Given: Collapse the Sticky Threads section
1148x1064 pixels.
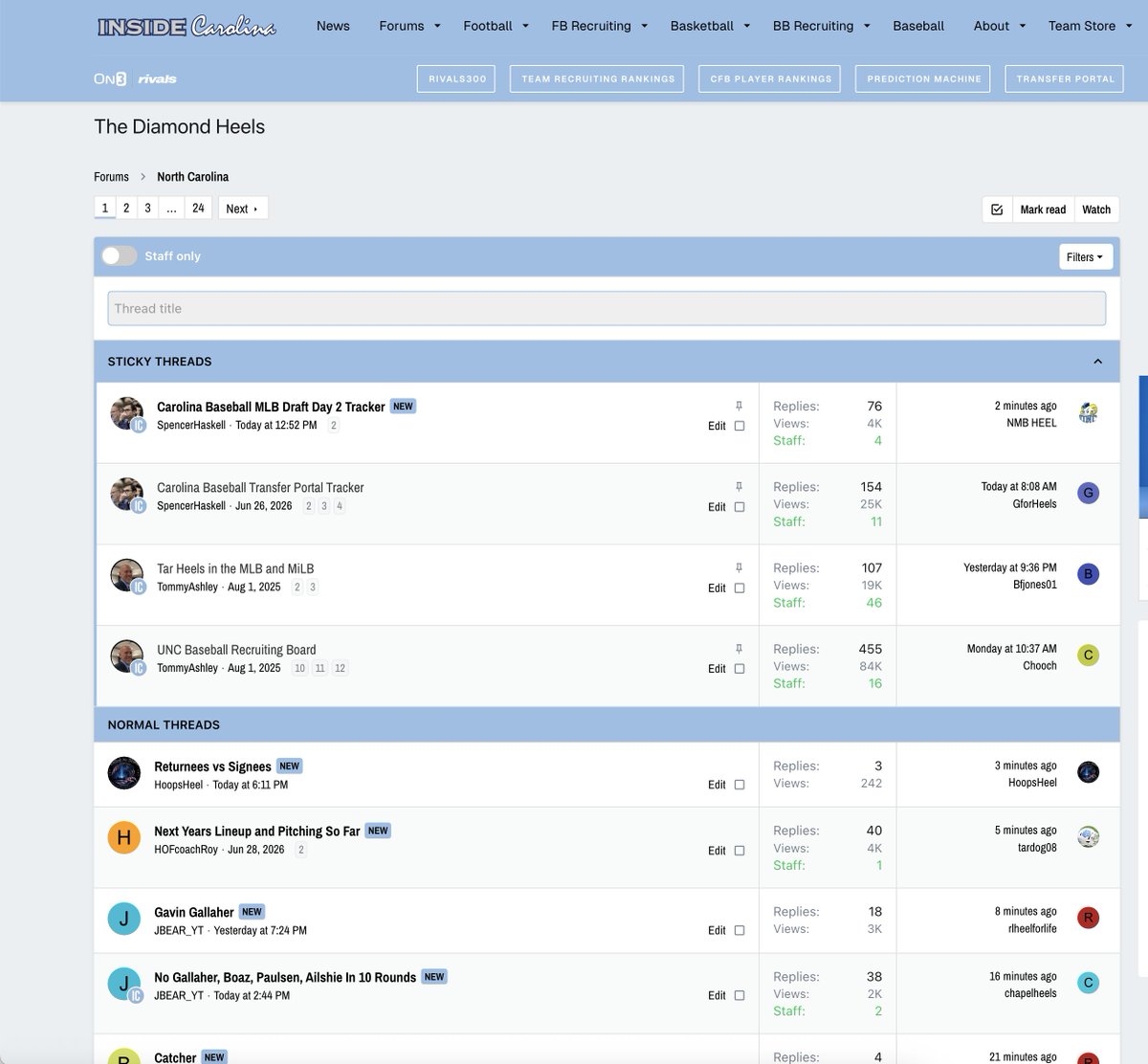Looking at the screenshot, I should click(x=1097, y=362).
